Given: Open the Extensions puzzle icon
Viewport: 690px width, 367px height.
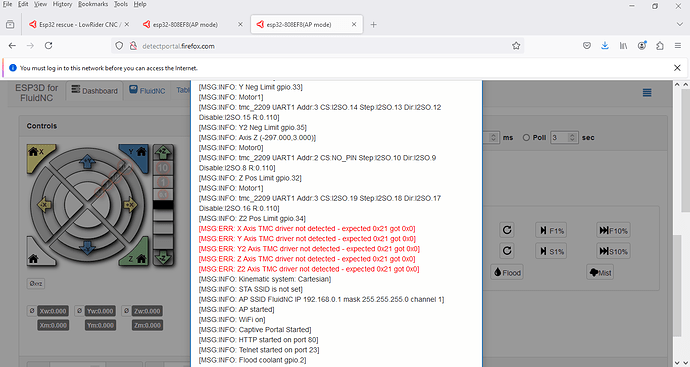Looking at the screenshot, I should coord(660,46).
